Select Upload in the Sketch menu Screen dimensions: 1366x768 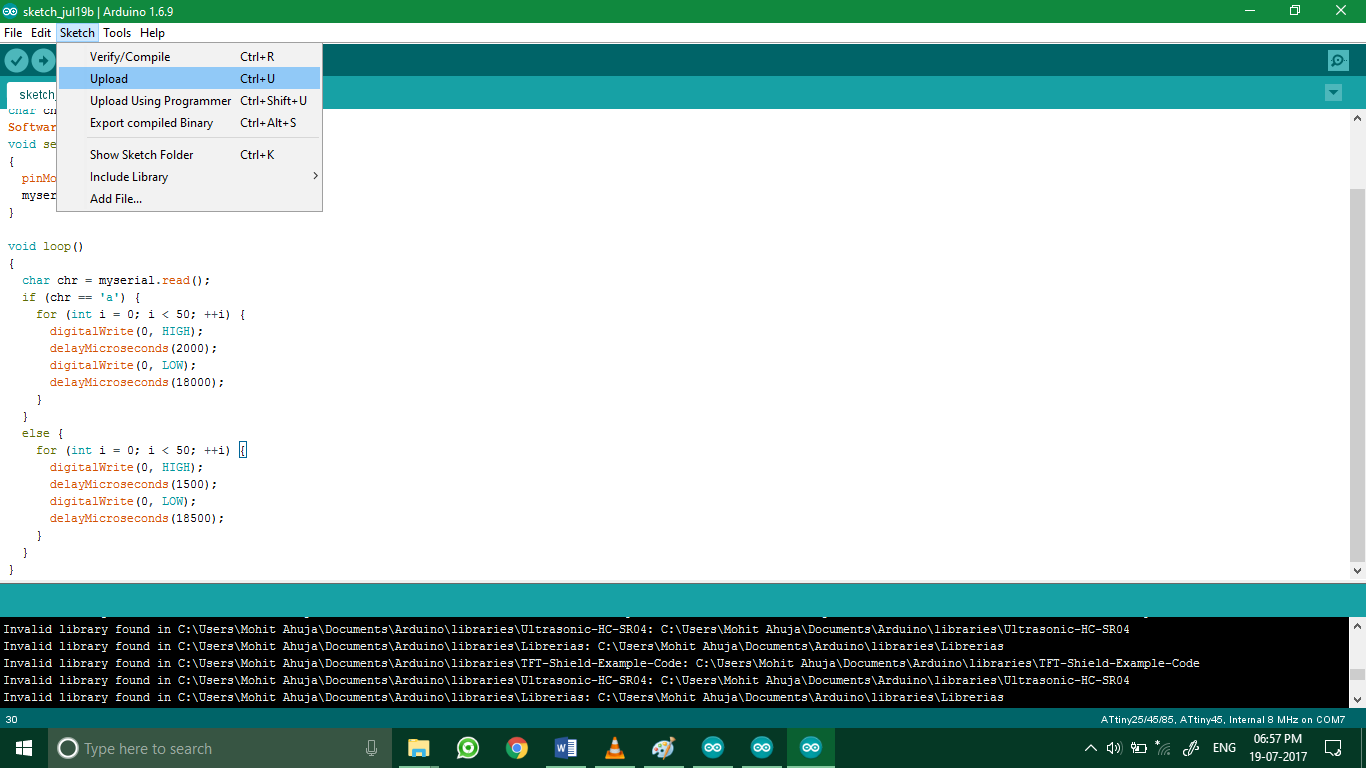coord(189,79)
